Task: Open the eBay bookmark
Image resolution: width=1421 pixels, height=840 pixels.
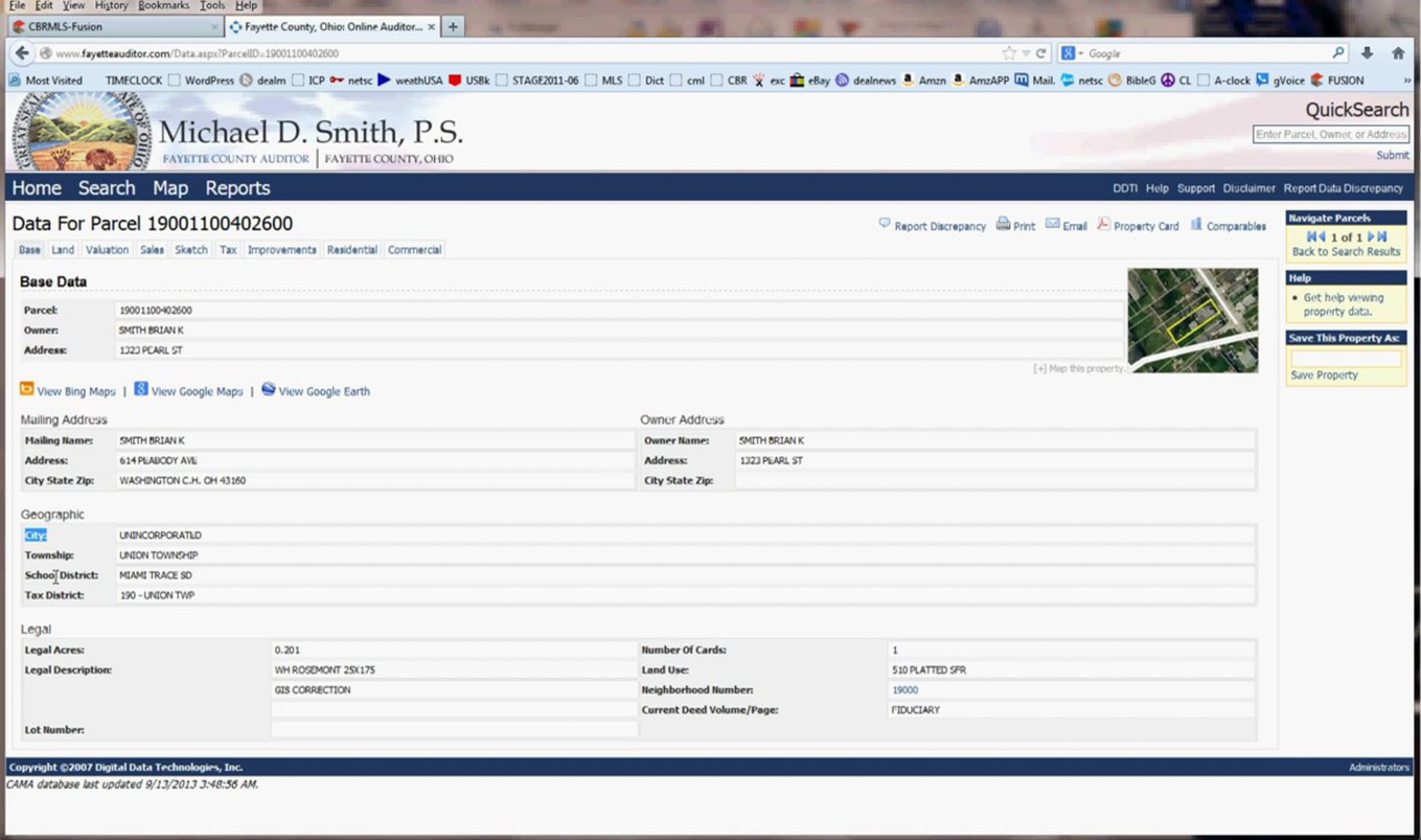Action: 810,81
